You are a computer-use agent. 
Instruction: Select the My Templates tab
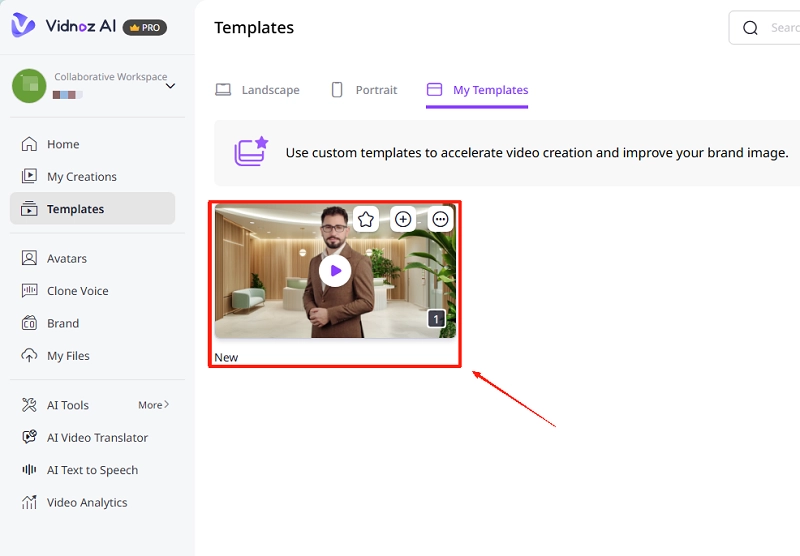[477, 90]
